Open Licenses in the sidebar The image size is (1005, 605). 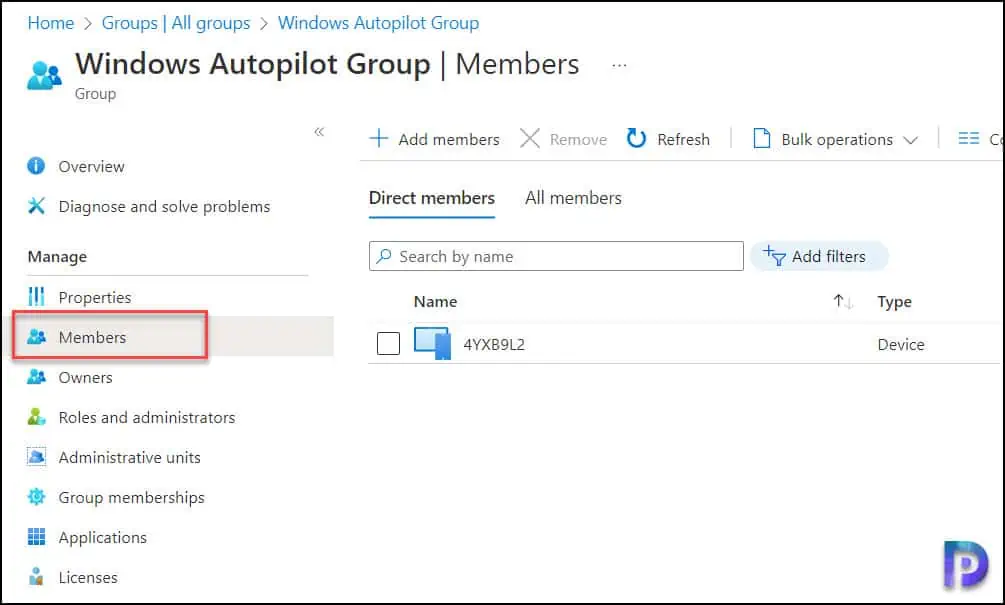tap(88, 577)
